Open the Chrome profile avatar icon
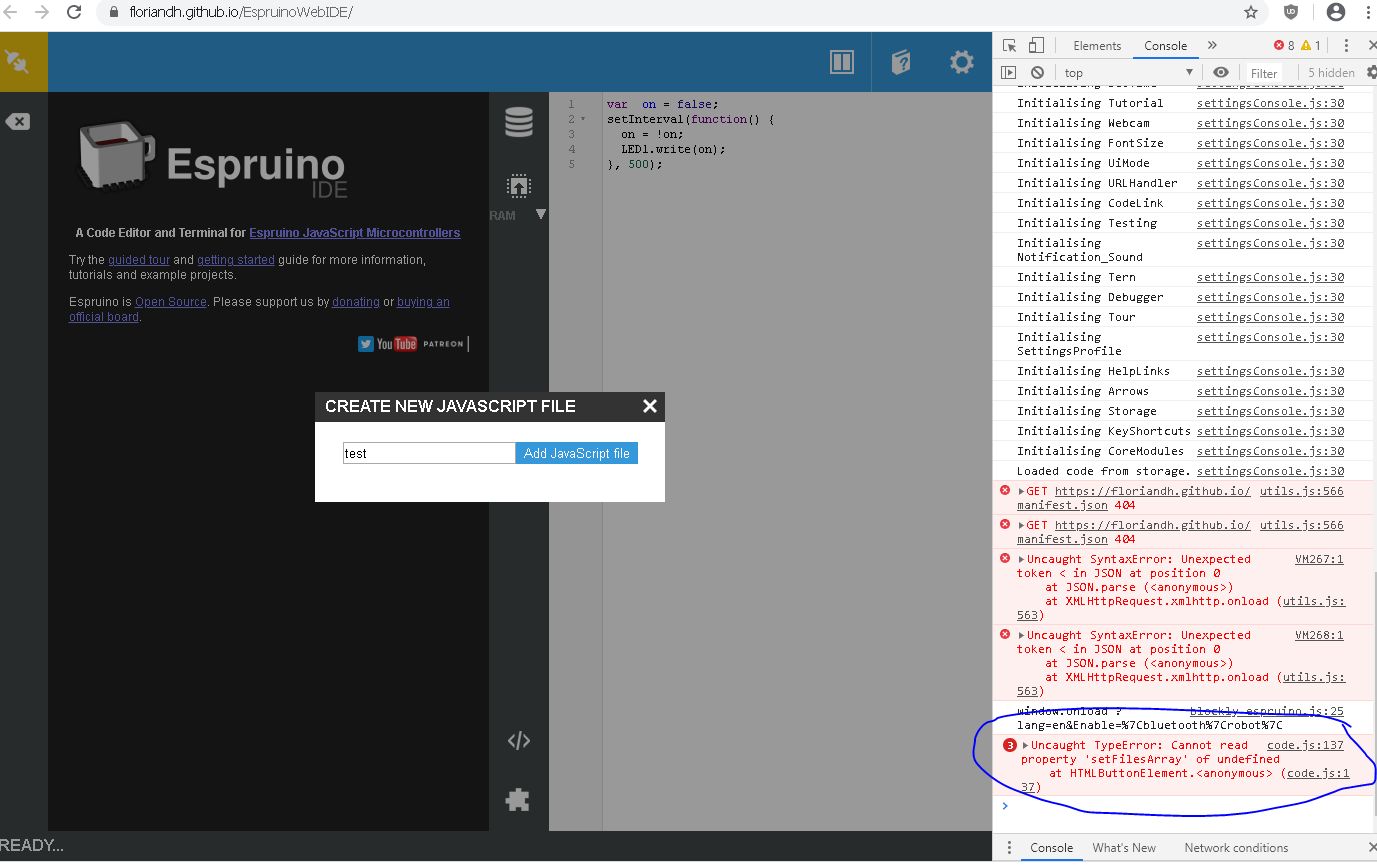Viewport: 1377px width, 867px height. [1336, 13]
